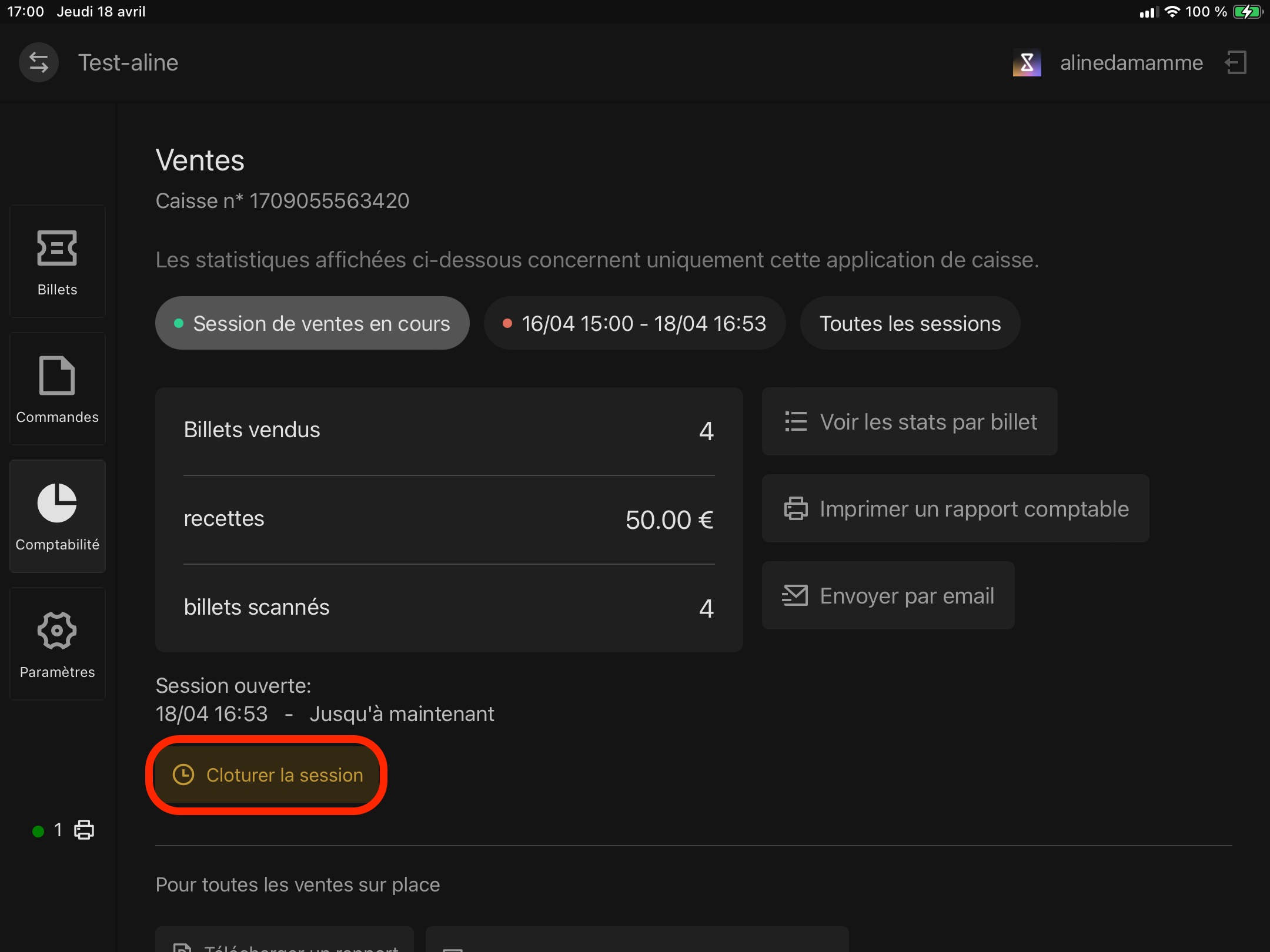
Task: Open the Billets section
Action: click(58, 262)
